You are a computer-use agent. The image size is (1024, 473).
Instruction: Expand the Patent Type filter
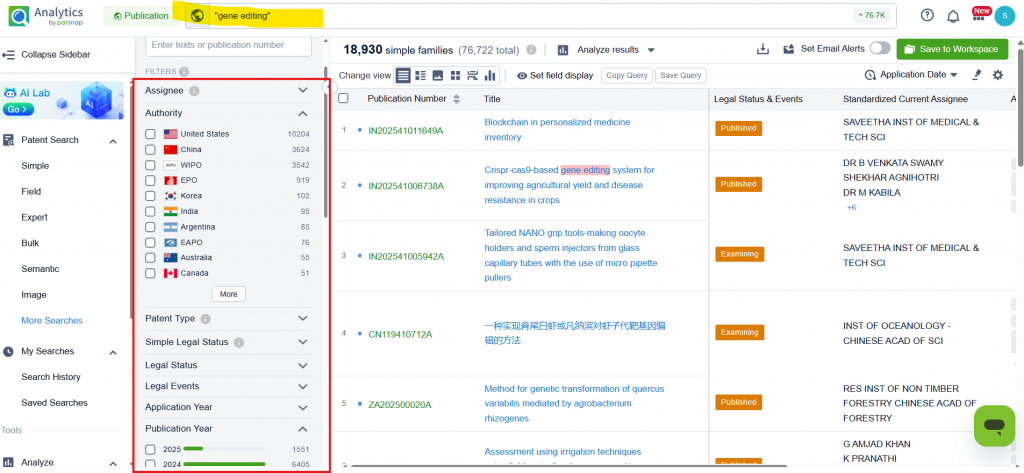302,318
